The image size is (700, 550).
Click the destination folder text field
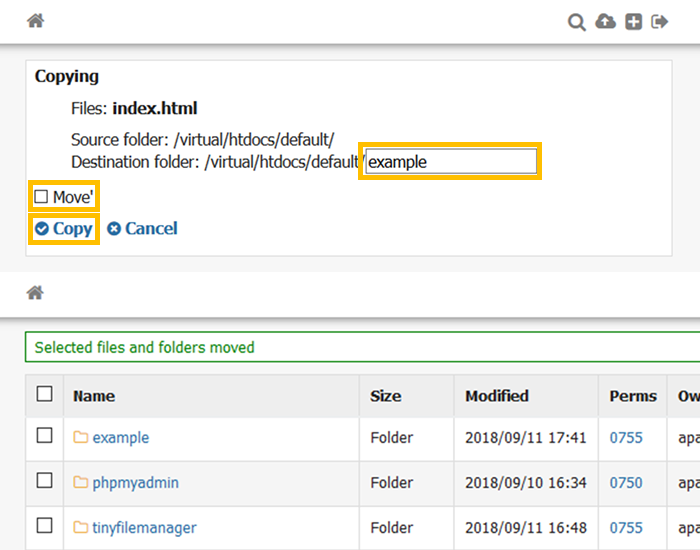pos(451,161)
